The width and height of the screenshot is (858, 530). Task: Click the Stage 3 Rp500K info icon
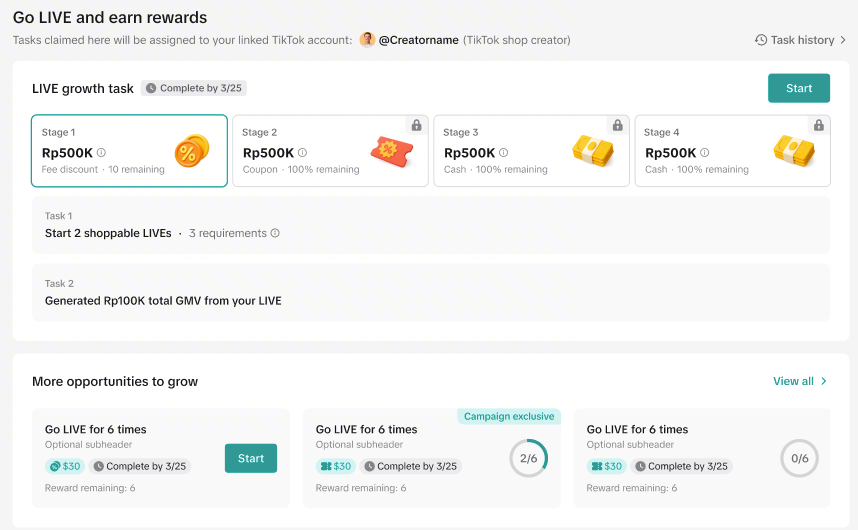click(503, 153)
